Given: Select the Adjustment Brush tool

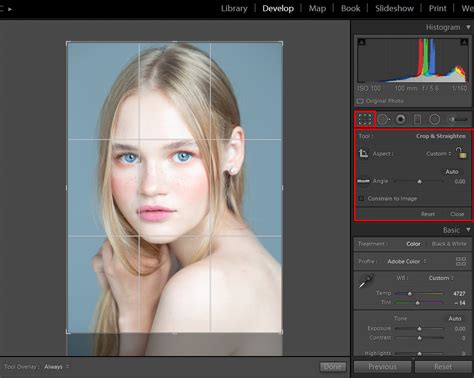Looking at the screenshot, I should [458, 119].
